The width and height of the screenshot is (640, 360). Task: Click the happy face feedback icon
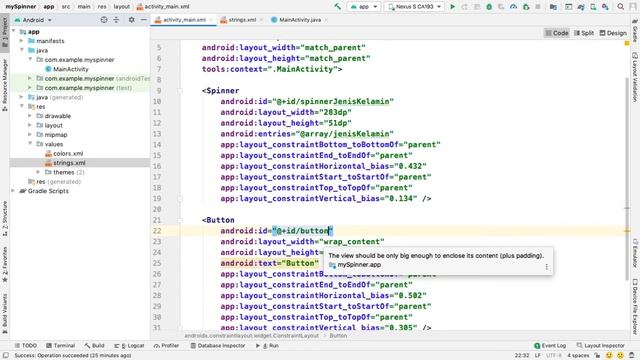(609, 356)
